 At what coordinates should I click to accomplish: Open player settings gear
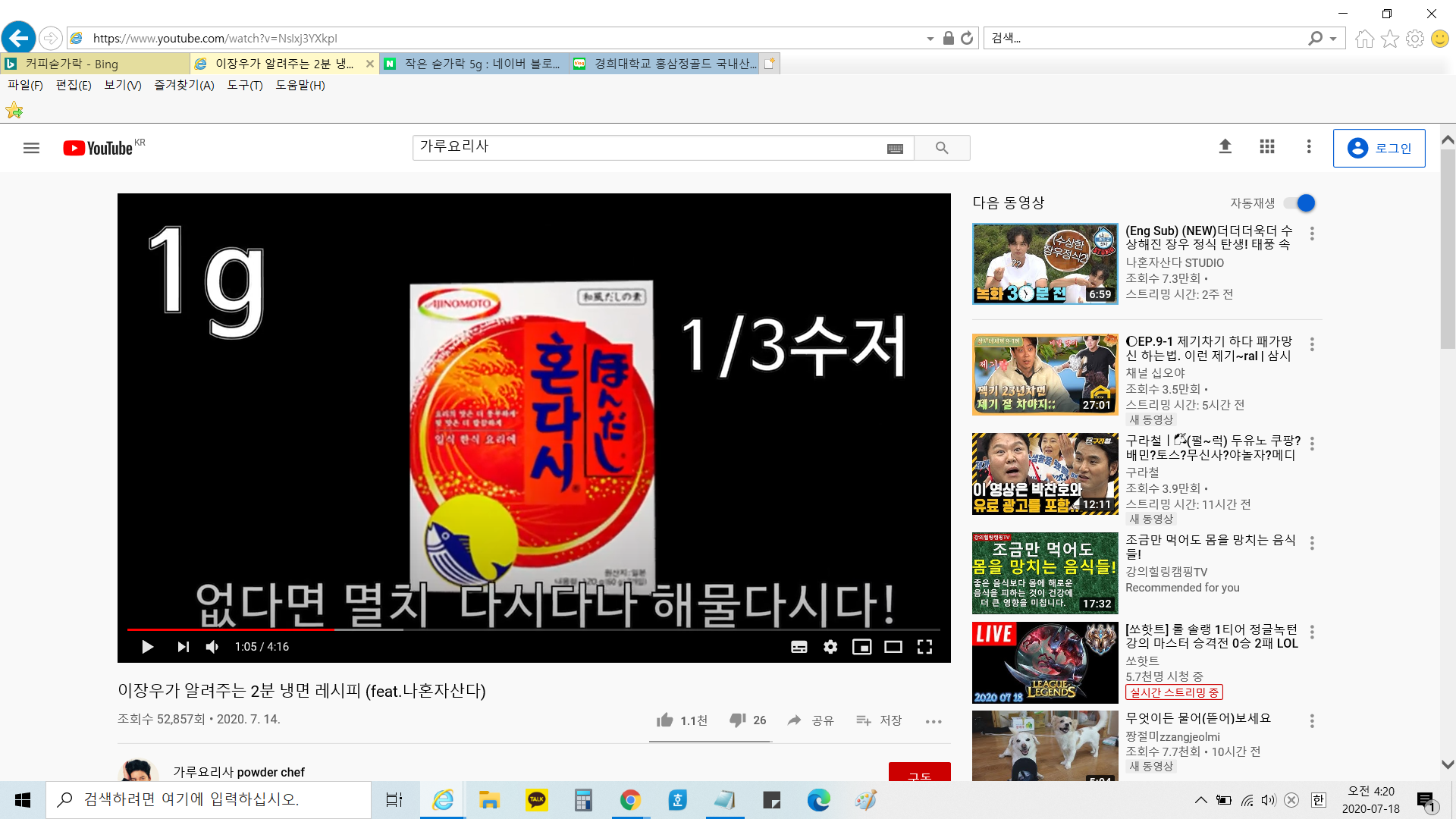[830, 647]
